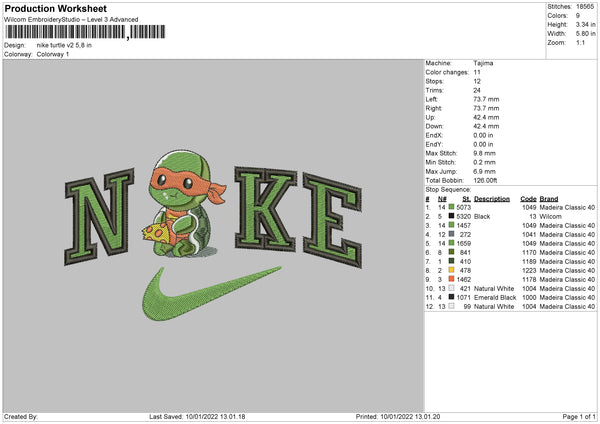Select the white swatch in stop 10 row
Screen dimensions: 600x424
[452, 288]
